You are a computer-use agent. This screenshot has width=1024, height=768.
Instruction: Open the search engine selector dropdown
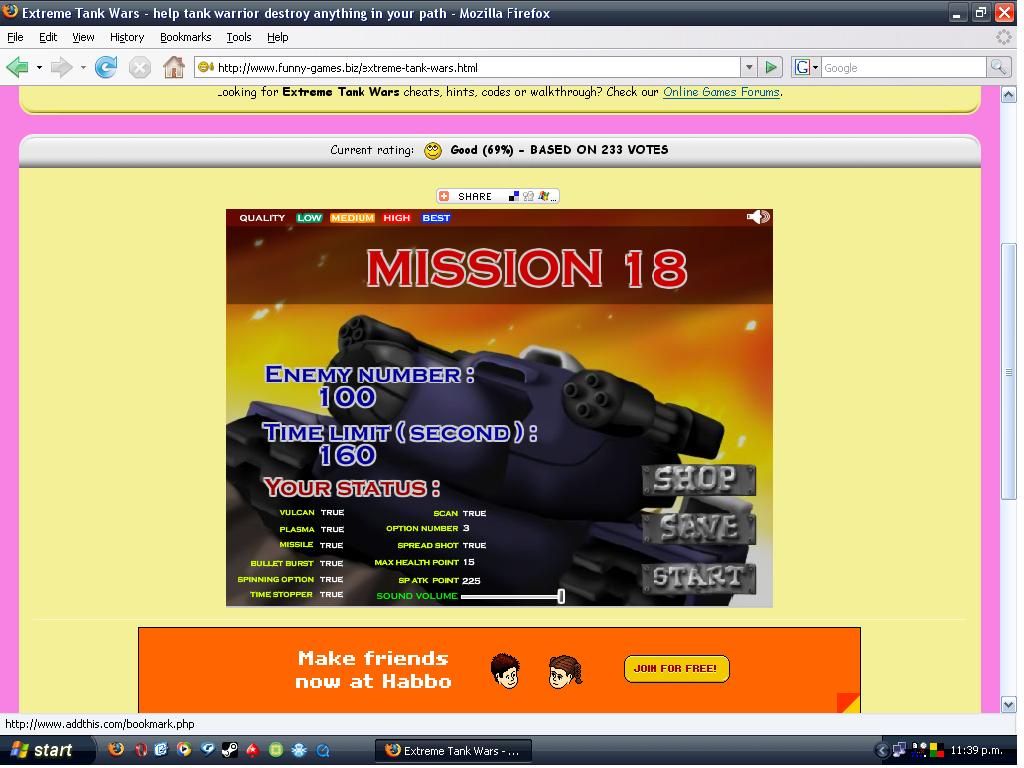pos(806,67)
